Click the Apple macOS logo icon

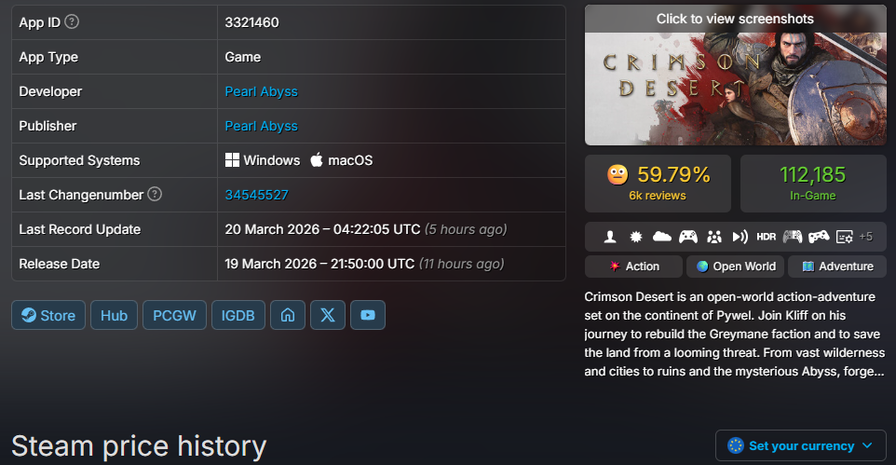(x=316, y=160)
